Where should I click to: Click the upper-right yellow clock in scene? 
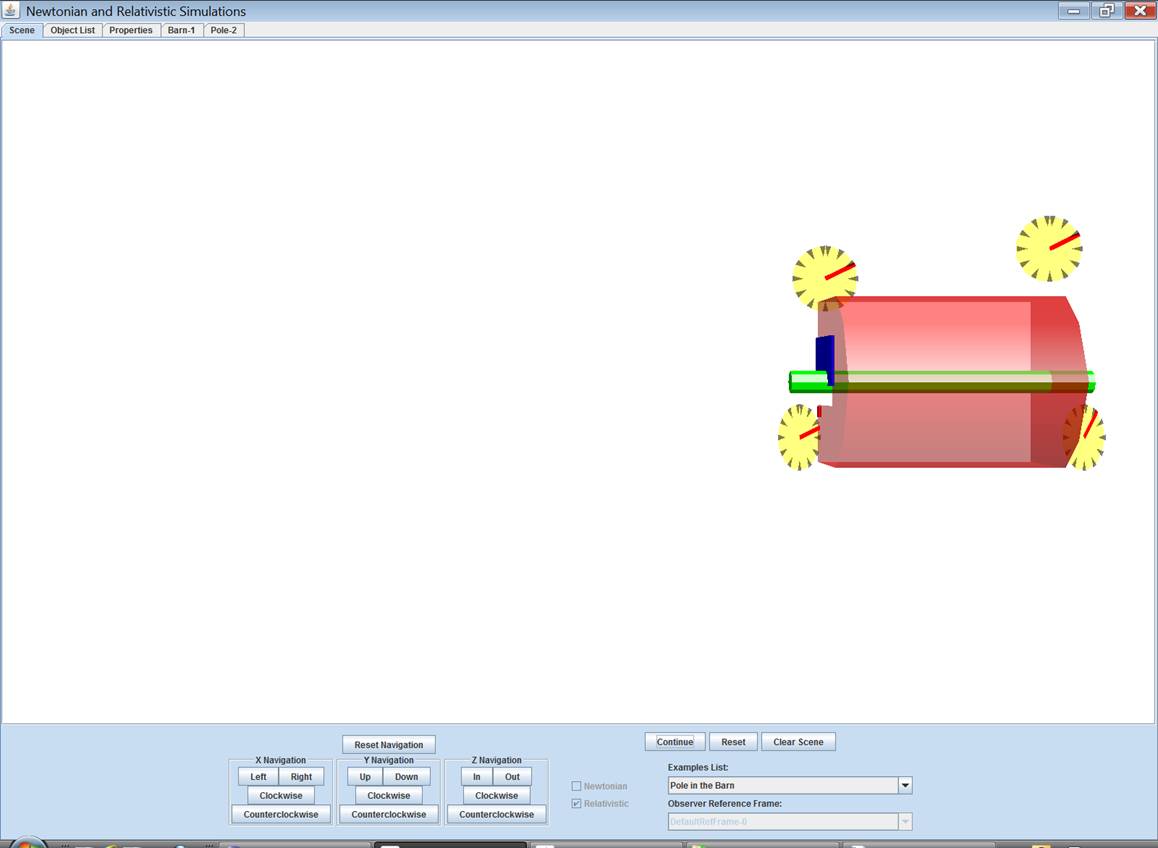(1049, 248)
